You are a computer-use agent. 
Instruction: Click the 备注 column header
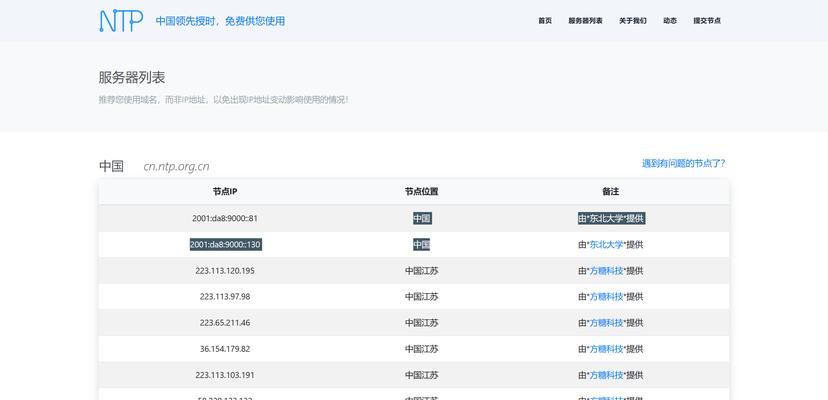tap(610, 192)
